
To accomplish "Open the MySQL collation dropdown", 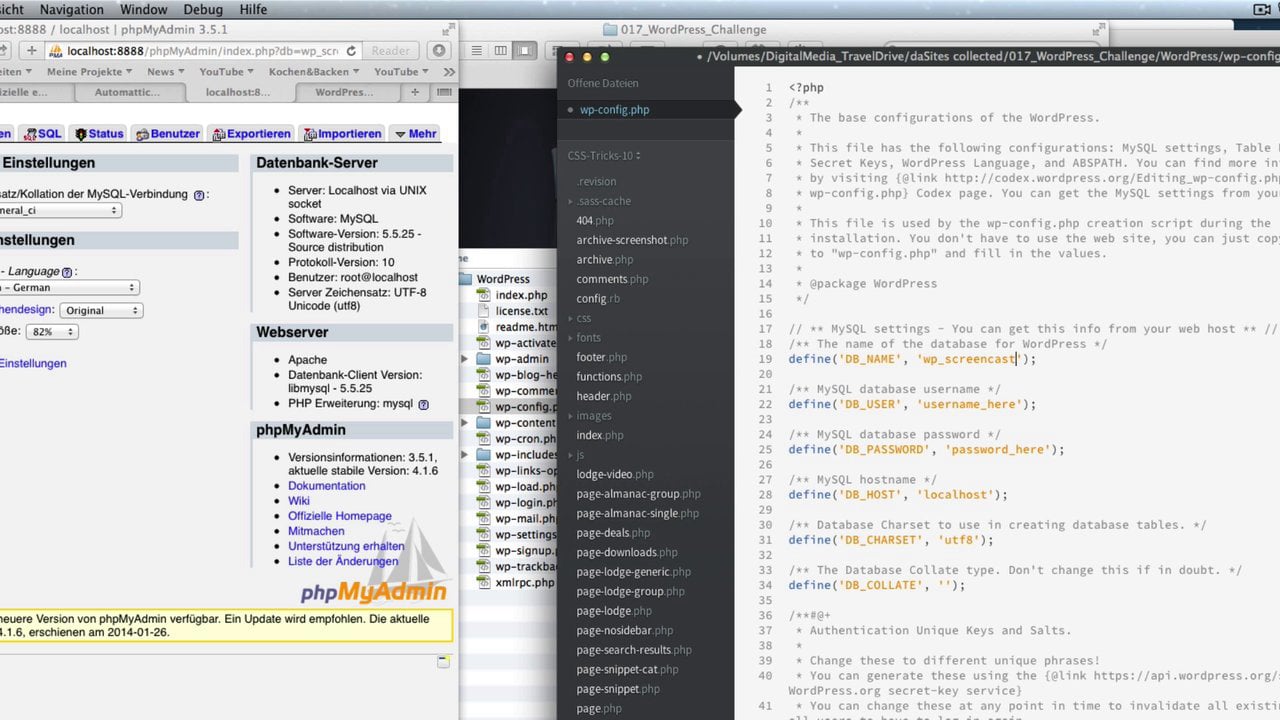I will coord(60,210).
